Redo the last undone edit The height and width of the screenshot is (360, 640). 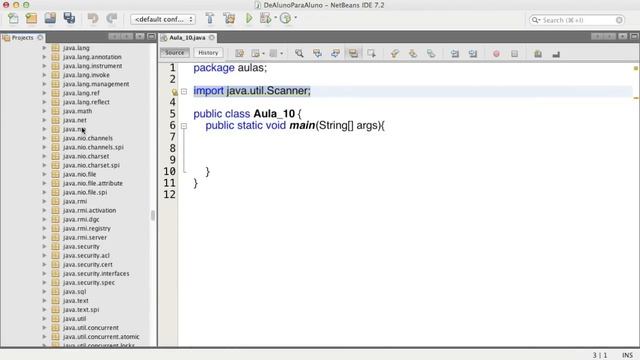[111, 18]
